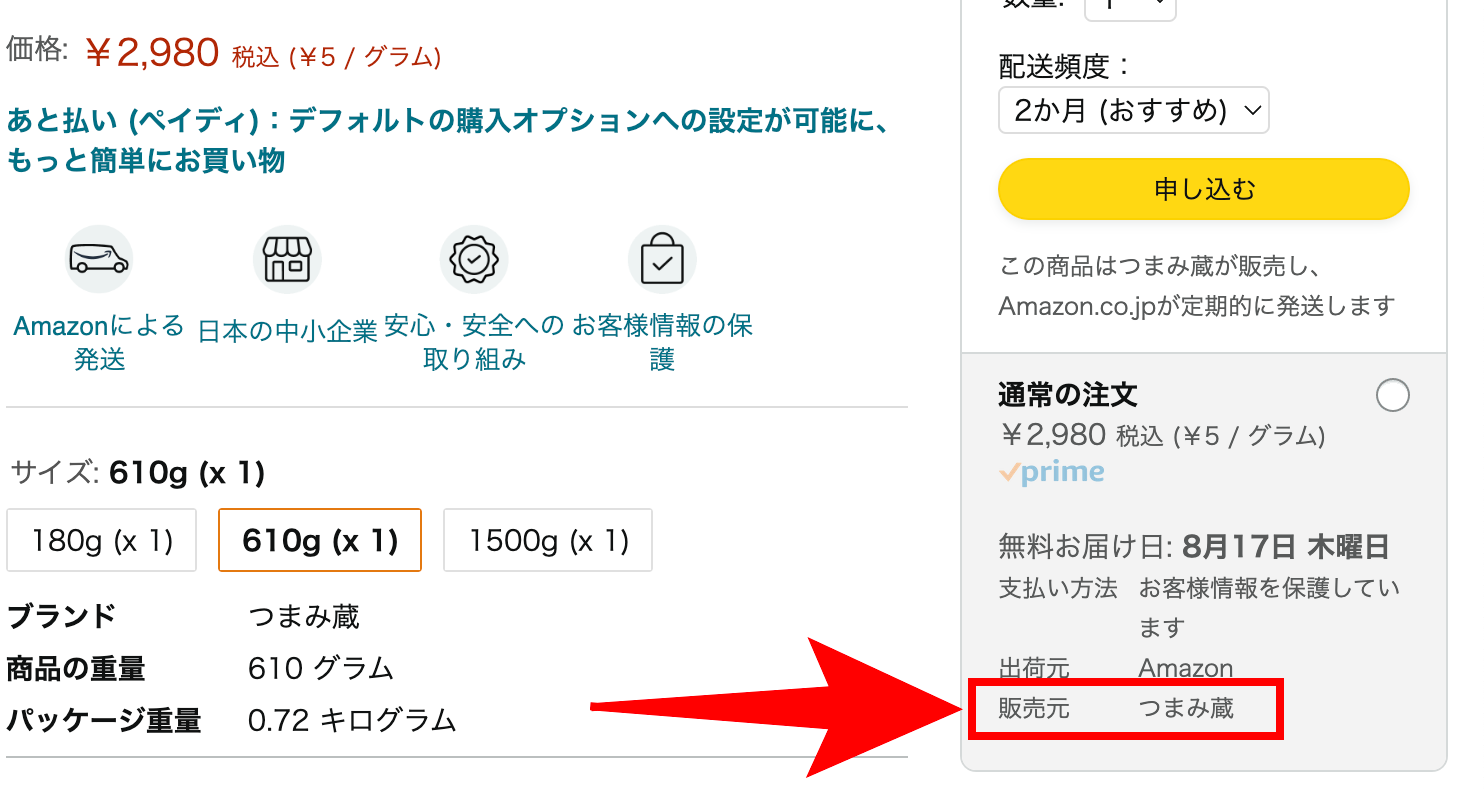Open the 数量 quantity dropdown
The width and height of the screenshot is (1484, 790).
(x=1130, y=8)
